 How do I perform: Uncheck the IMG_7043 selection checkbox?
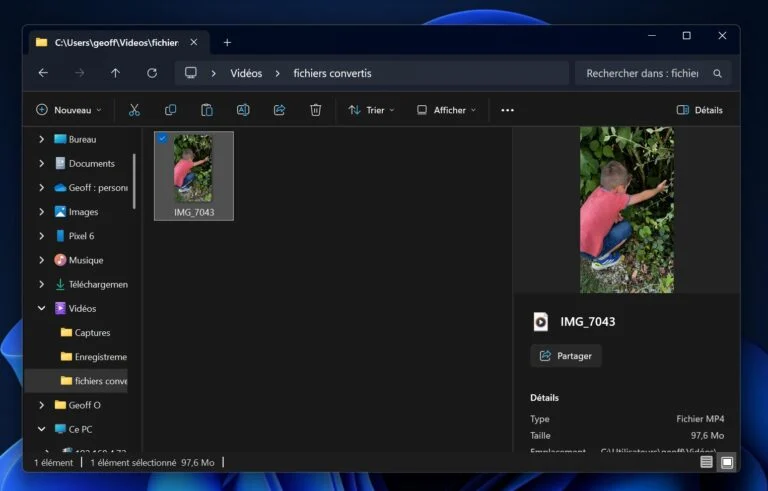click(163, 139)
